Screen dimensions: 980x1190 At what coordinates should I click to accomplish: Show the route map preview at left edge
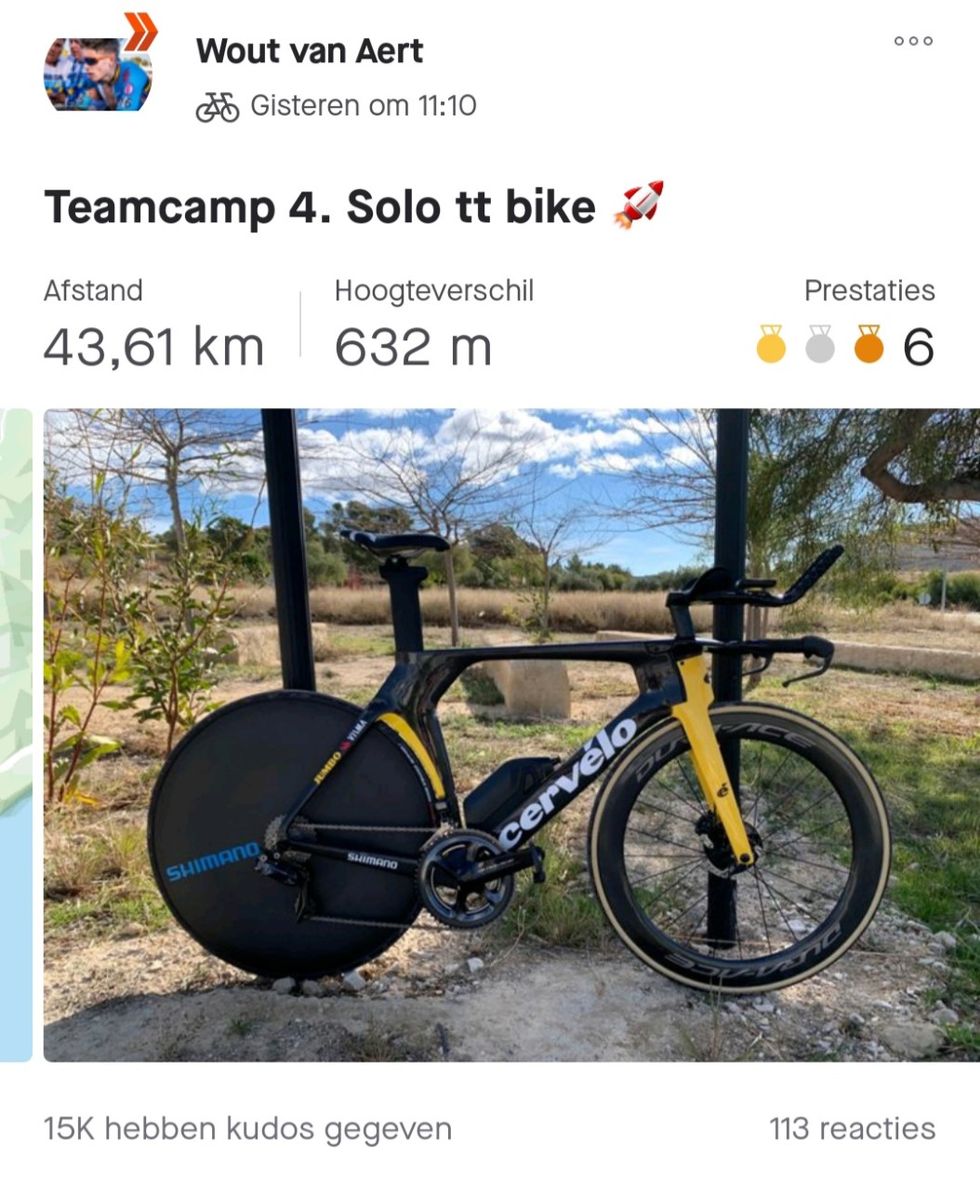coord(16,735)
